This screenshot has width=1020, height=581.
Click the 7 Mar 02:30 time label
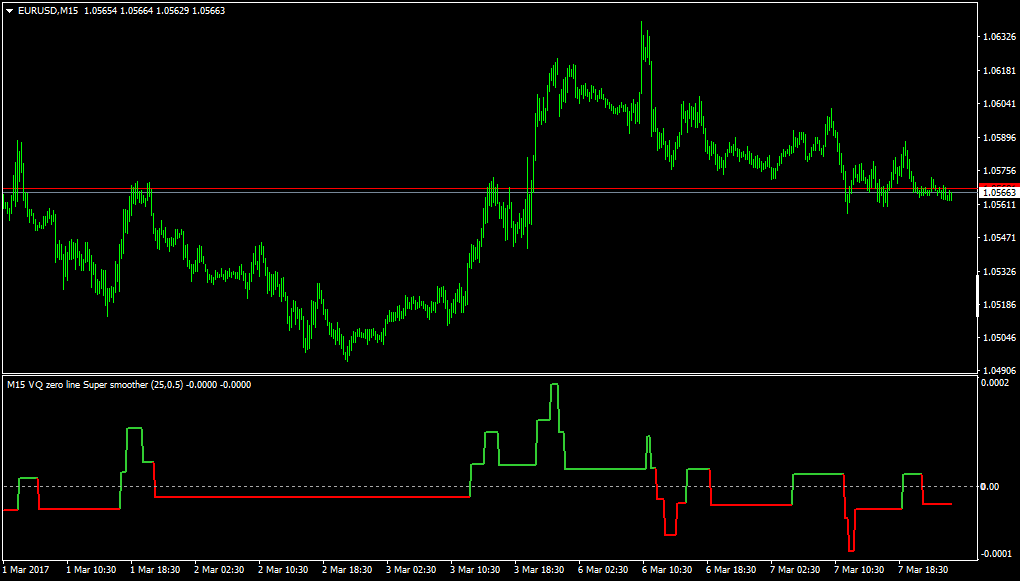tap(795, 570)
